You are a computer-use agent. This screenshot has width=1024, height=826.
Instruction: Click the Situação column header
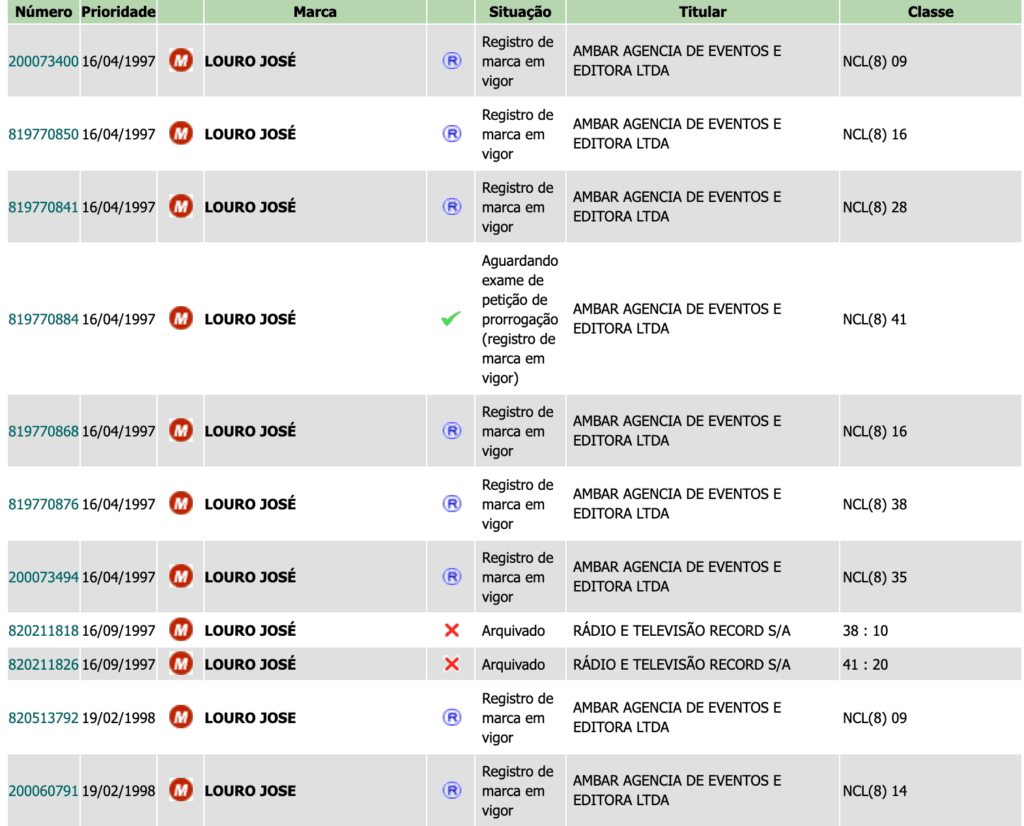[x=520, y=12]
